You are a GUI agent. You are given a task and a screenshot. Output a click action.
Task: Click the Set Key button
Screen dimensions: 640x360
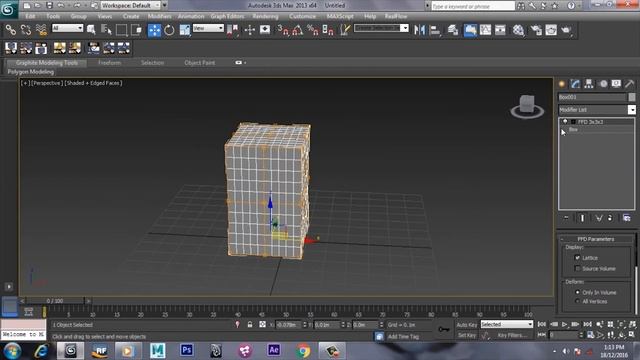click(467, 335)
